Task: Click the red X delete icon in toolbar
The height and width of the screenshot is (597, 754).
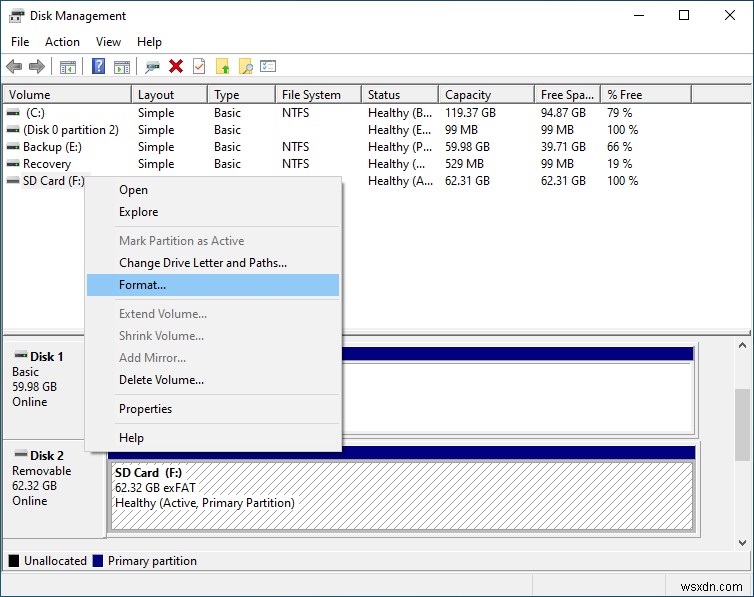Action: 176,66
